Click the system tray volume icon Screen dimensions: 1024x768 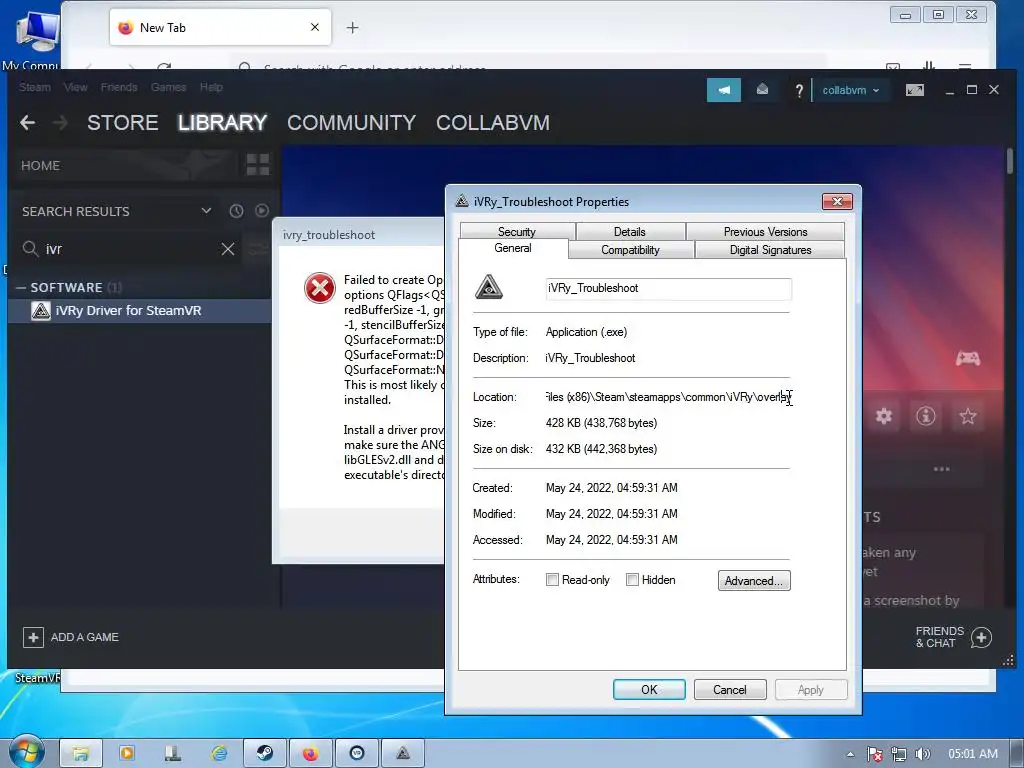tap(922, 754)
